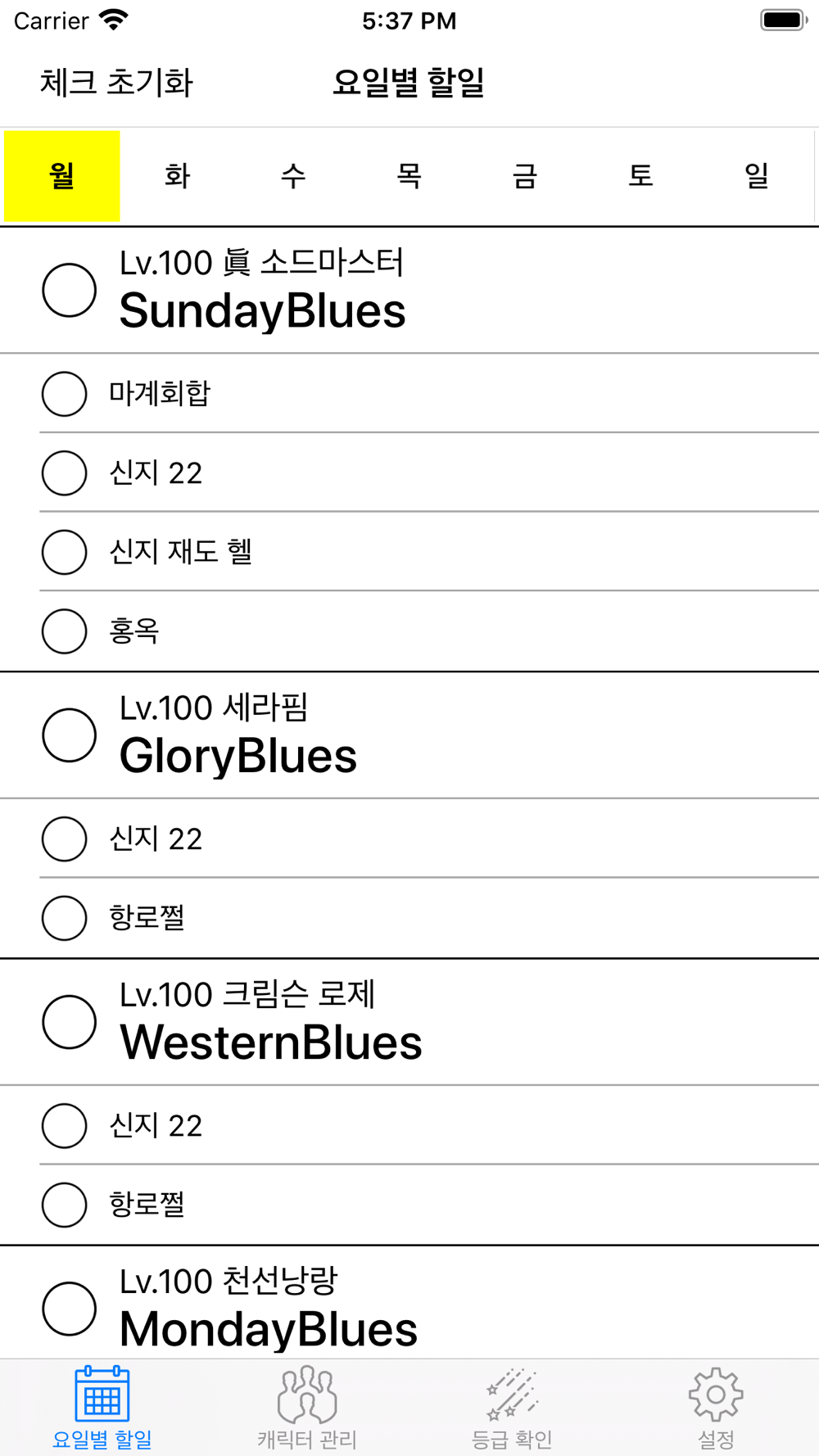819x1456 pixels.
Task: Open the 설정 gear icon
Action: [716, 1394]
